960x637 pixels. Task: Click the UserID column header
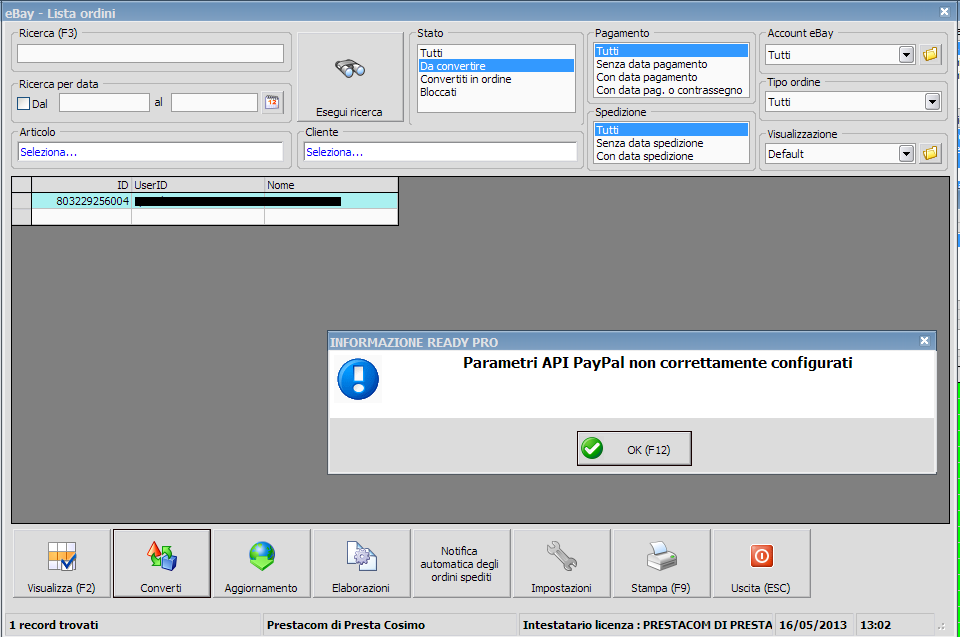[198, 185]
